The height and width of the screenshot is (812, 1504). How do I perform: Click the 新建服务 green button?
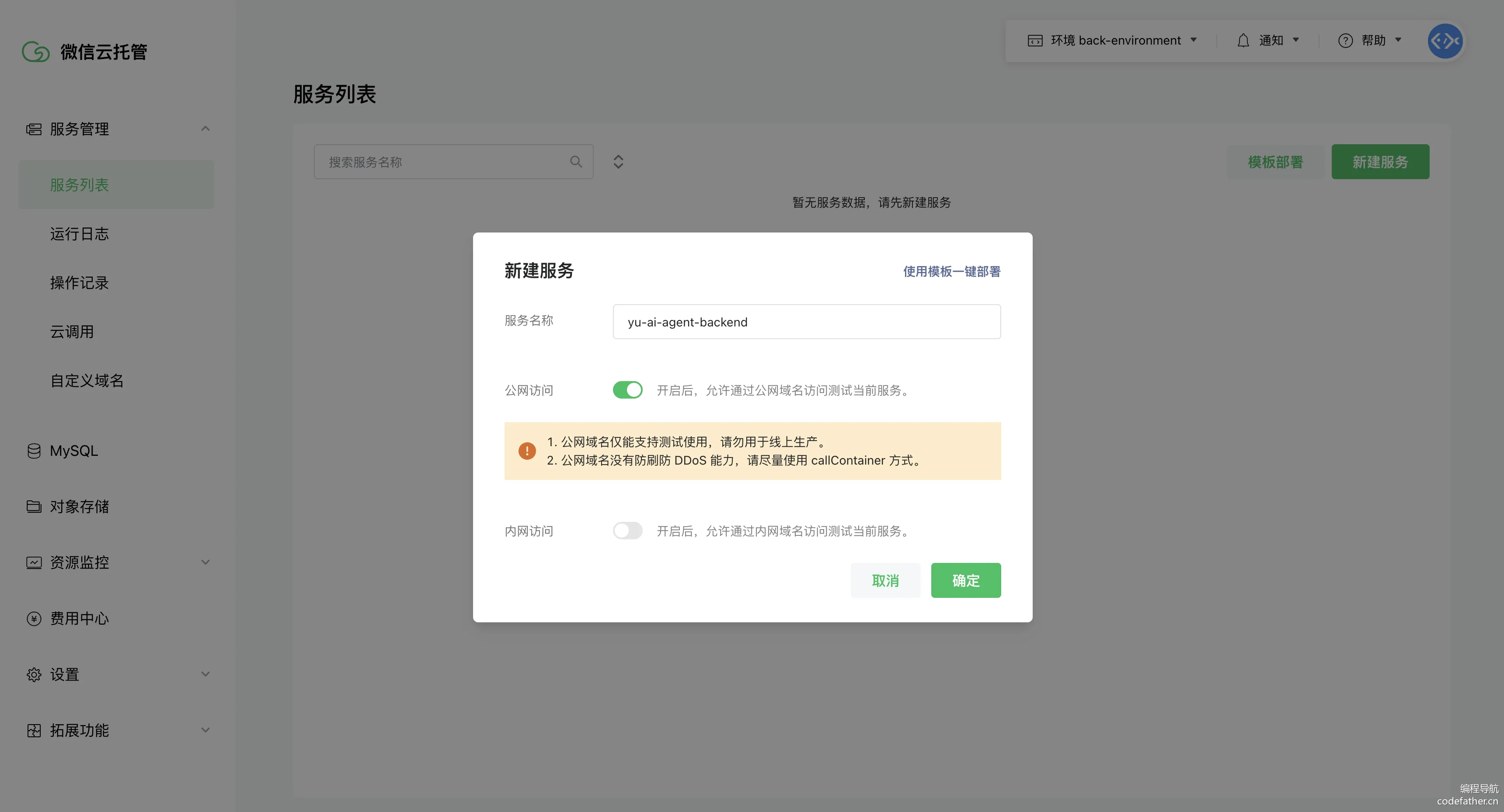click(x=1380, y=162)
